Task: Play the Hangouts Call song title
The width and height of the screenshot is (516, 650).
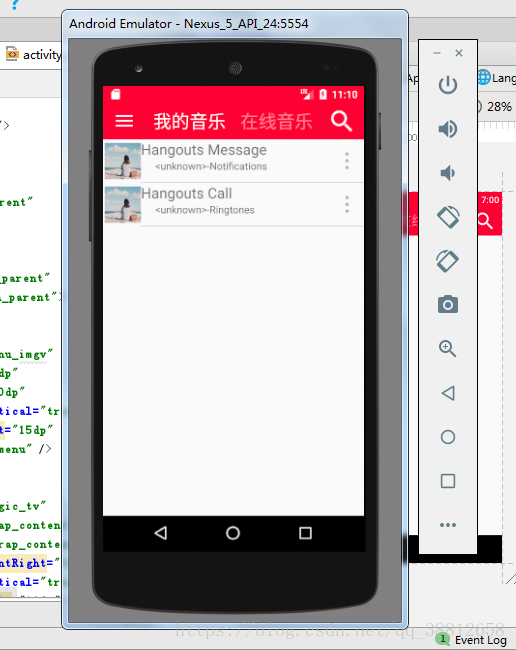Action: (187, 194)
